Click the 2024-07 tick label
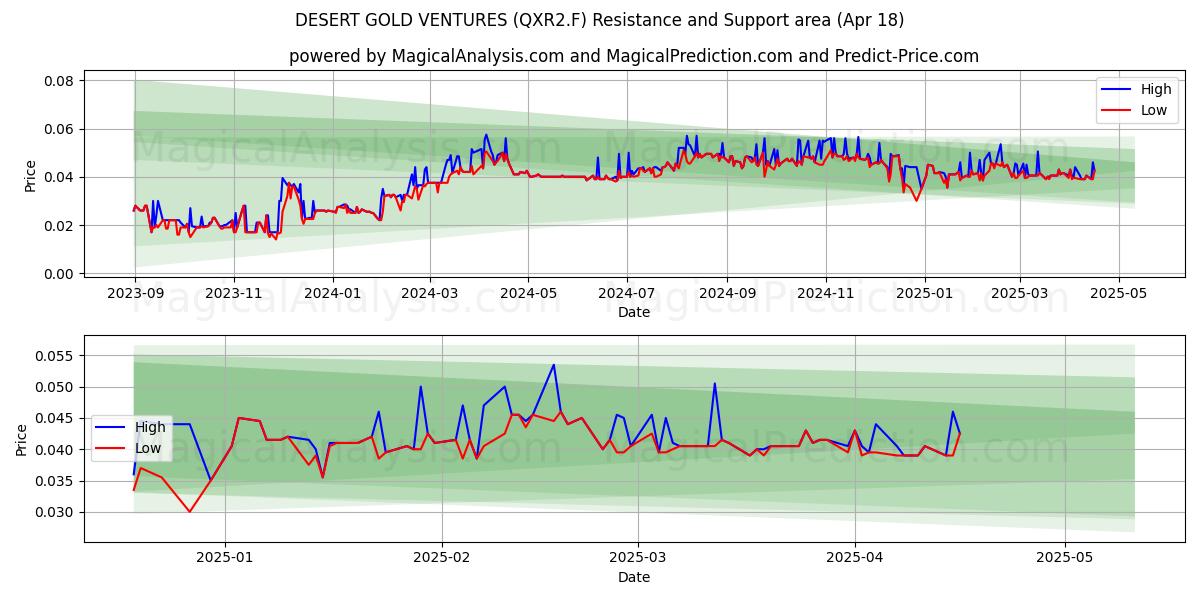Viewport: 1200px width, 600px height. 627,293
